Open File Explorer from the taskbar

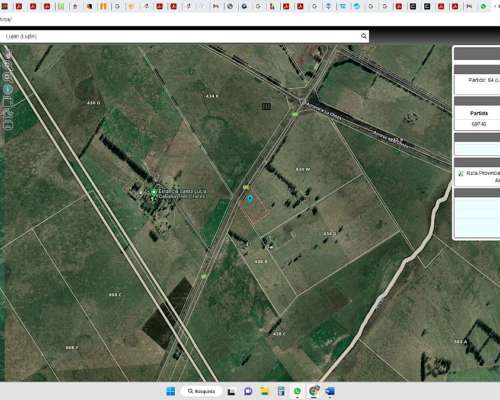[x=264, y=391]
